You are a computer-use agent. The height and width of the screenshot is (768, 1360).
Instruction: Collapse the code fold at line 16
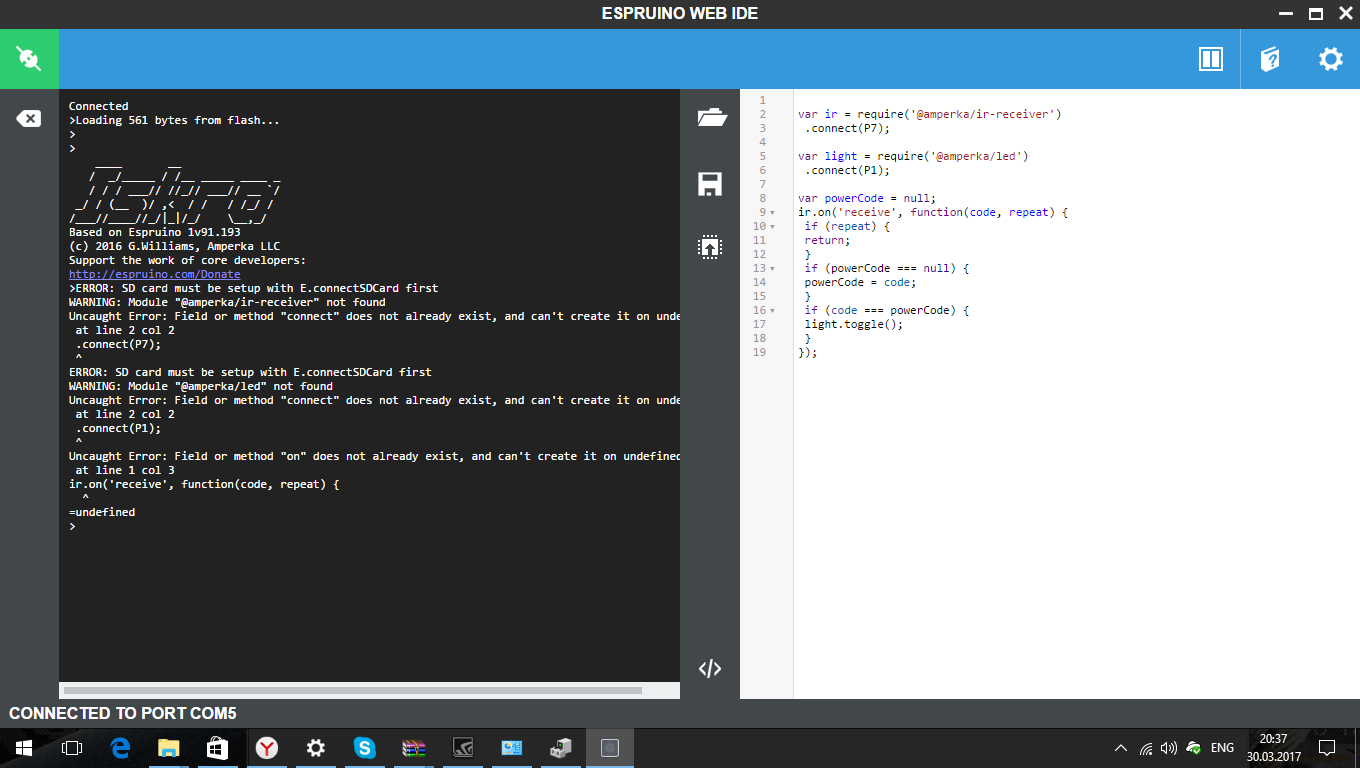[773, 311]
